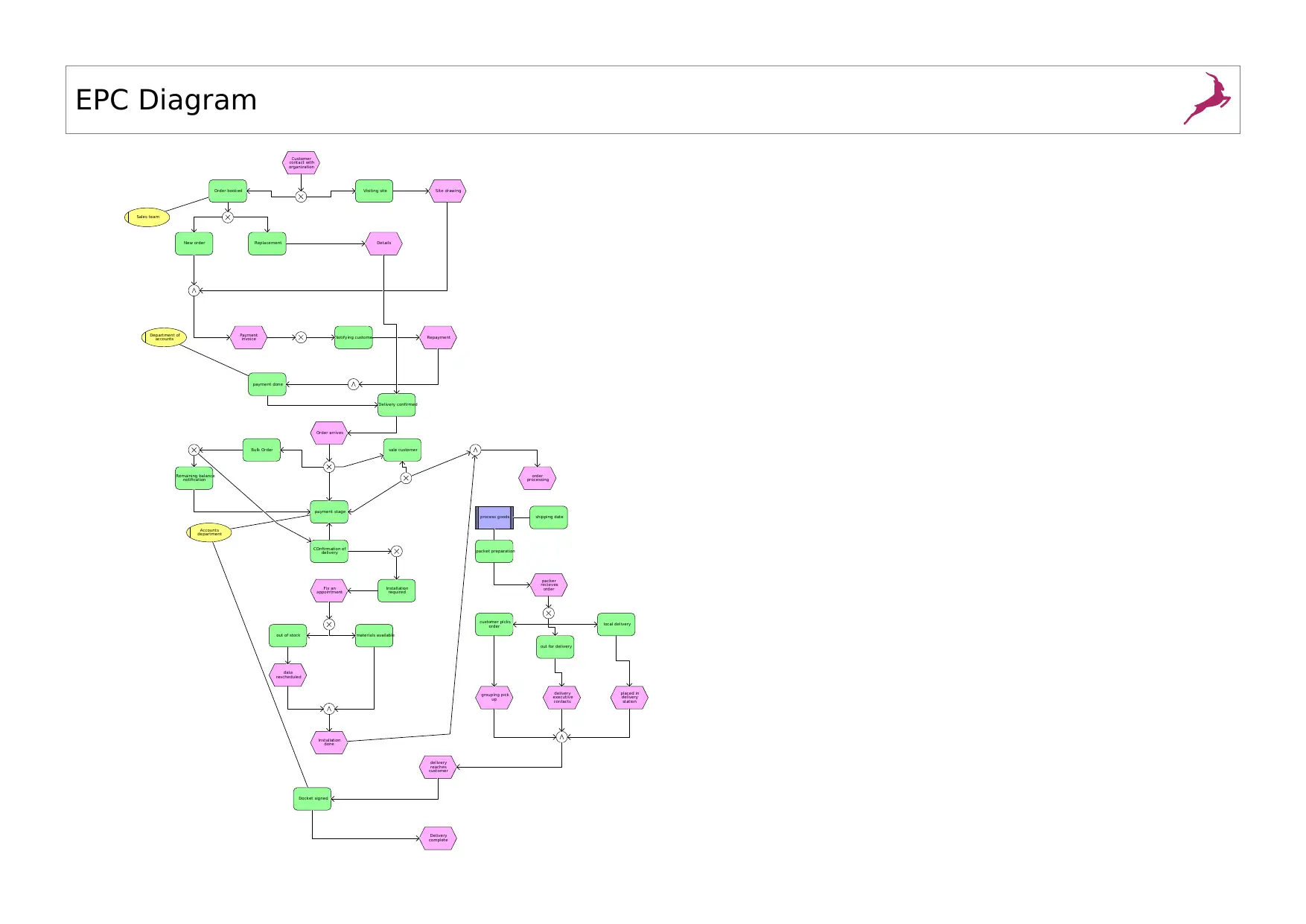Click the "placed in delivery station" event hexagon
The width and height of the screenshot is (1306, 924).
point(630,698)
